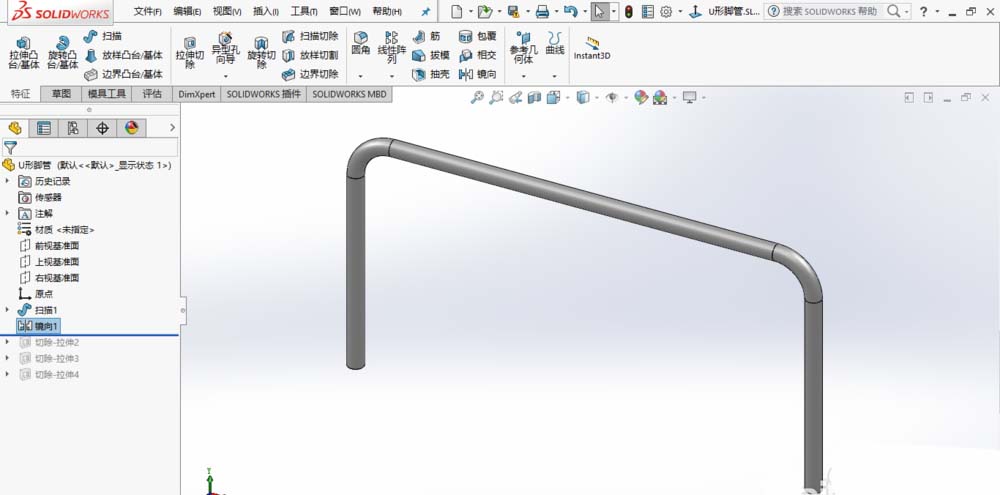The height and width of the screenshot is (495, 1000).
Task: Select 原点 (Origin) in the tree
Action: (x=36, y=294)
